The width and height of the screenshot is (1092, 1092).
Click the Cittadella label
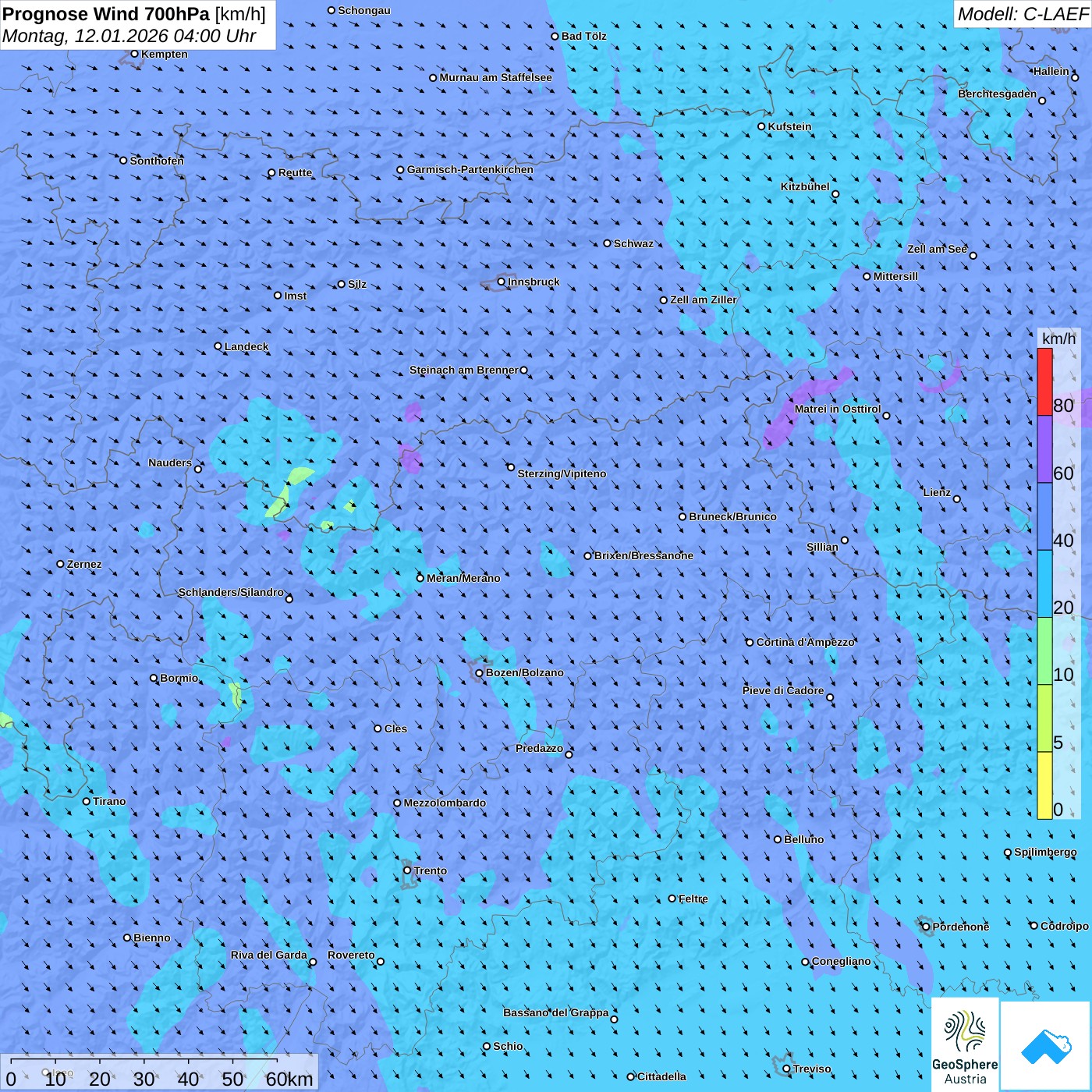coord(661,1076)
